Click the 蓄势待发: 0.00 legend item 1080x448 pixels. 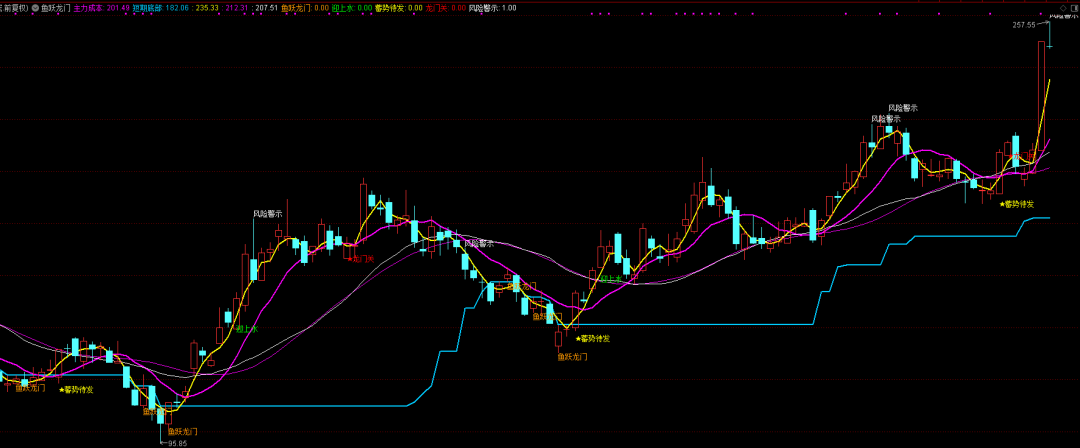398,7
